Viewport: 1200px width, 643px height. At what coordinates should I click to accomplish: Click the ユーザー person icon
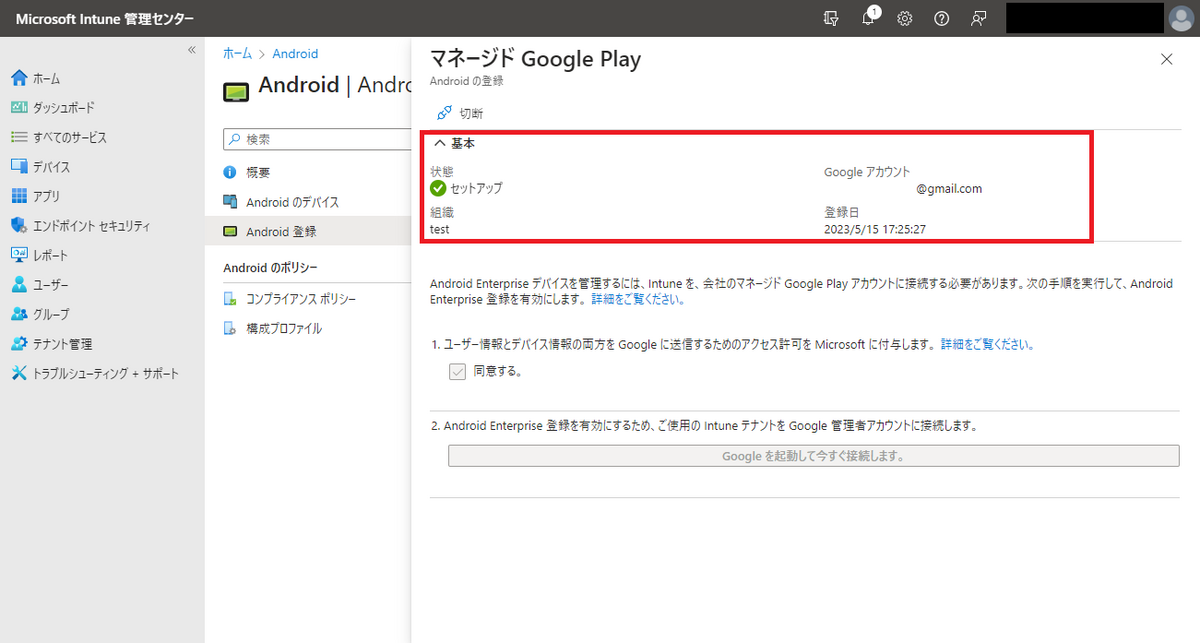pos(18,285)
